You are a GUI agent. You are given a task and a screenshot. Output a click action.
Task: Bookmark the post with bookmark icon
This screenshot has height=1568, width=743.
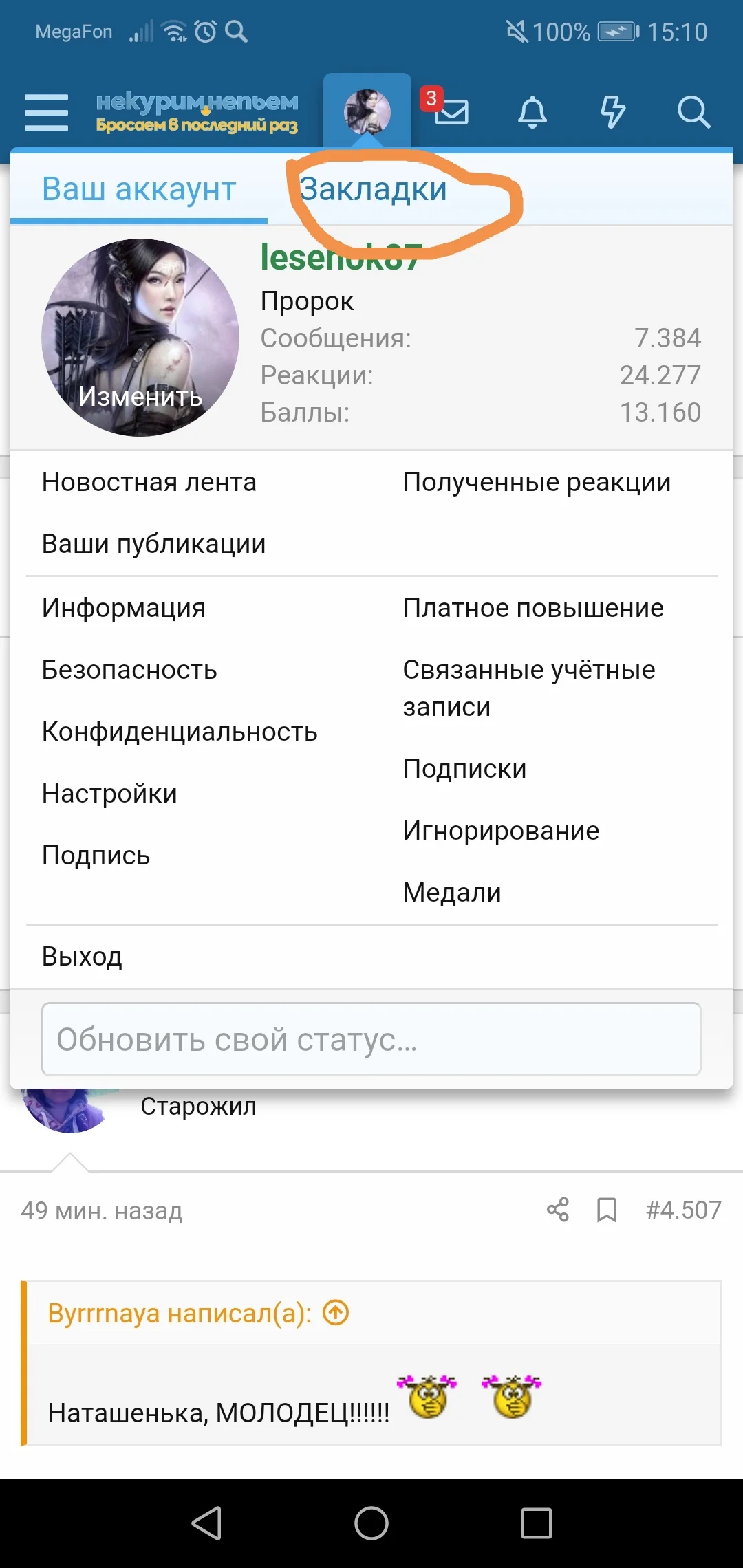click(x=606, y=1210)
